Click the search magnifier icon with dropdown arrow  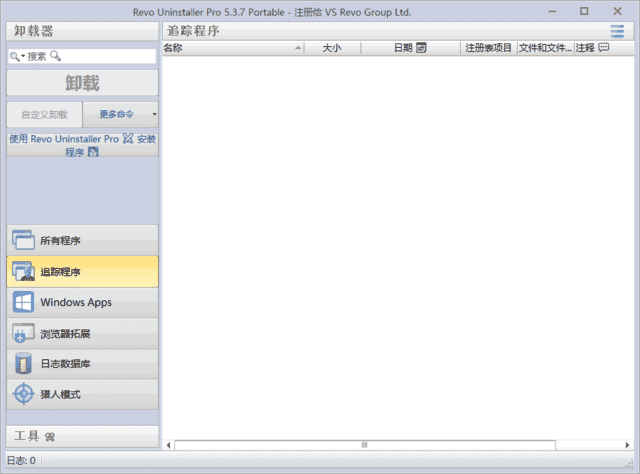click(x=17, y=56)
